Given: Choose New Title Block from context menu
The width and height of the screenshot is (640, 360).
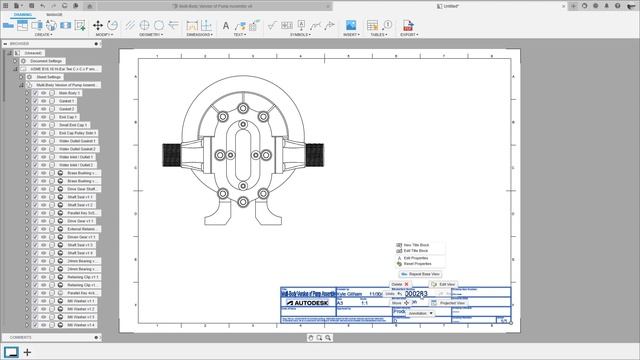Looking at the screenshot, I should [416, 245].
